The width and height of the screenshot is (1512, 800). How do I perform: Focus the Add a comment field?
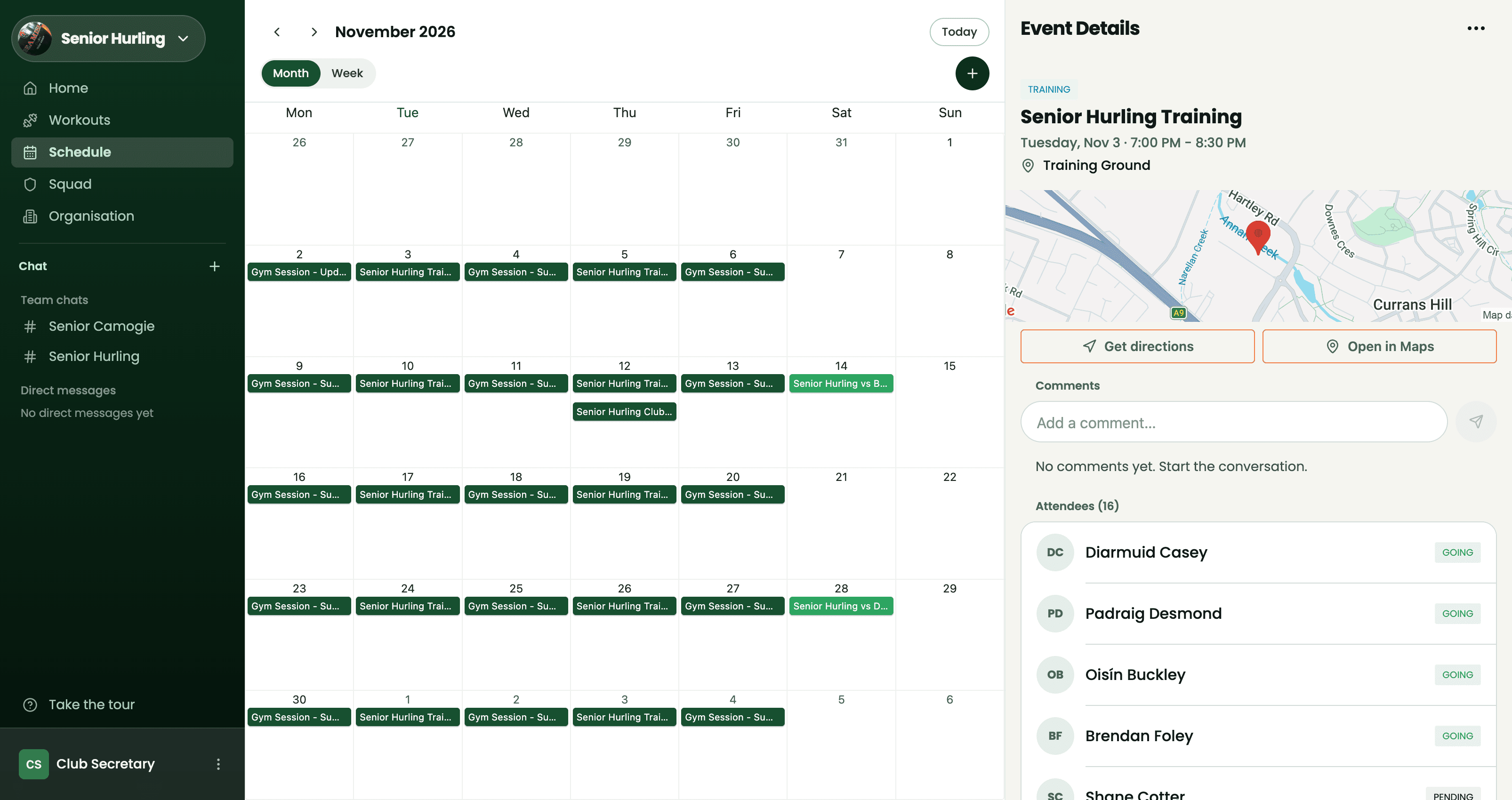point(1234,422)
